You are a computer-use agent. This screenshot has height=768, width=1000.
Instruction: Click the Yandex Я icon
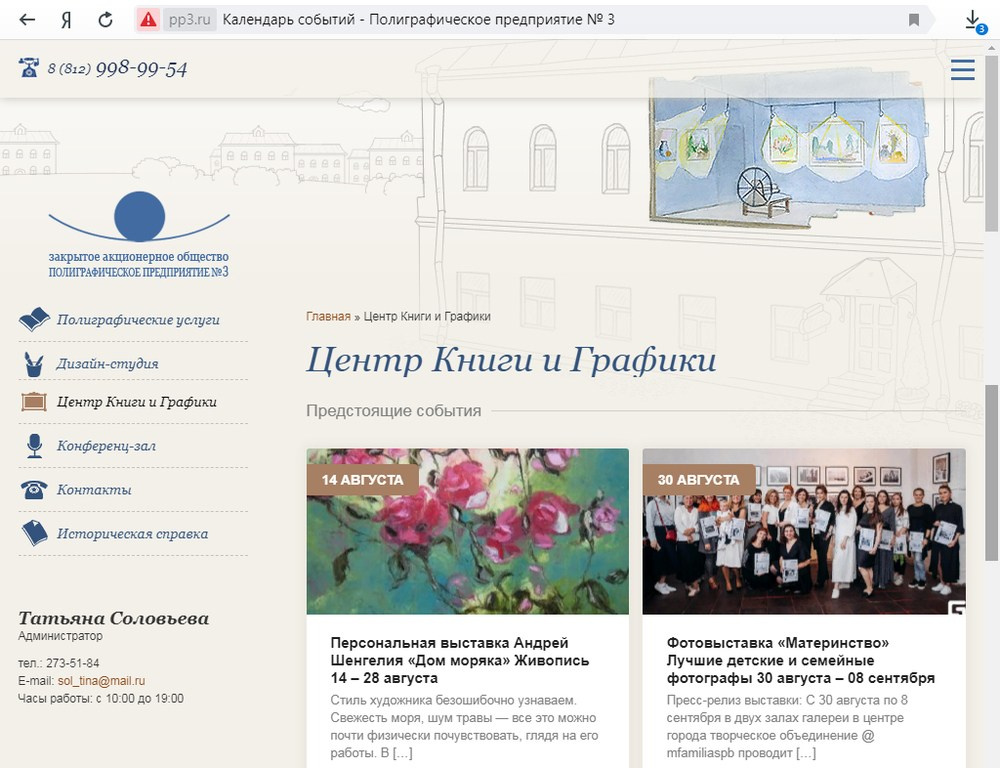[65, 18]
